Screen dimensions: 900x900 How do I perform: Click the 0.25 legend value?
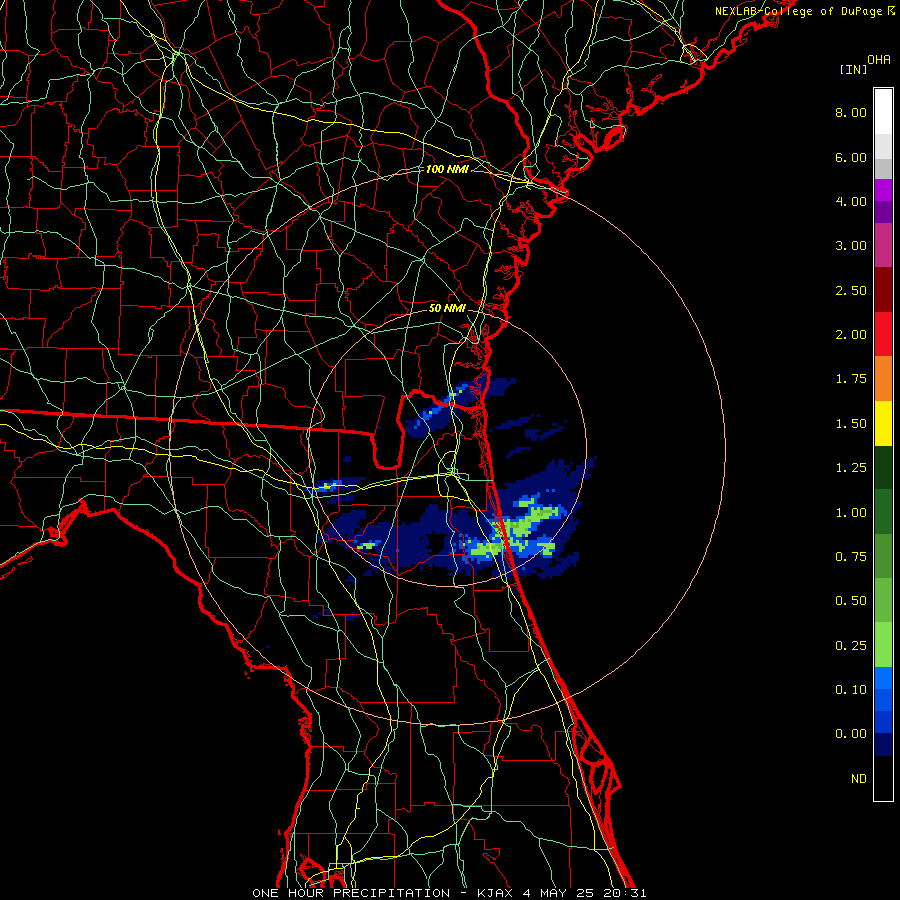pos(851,646)
